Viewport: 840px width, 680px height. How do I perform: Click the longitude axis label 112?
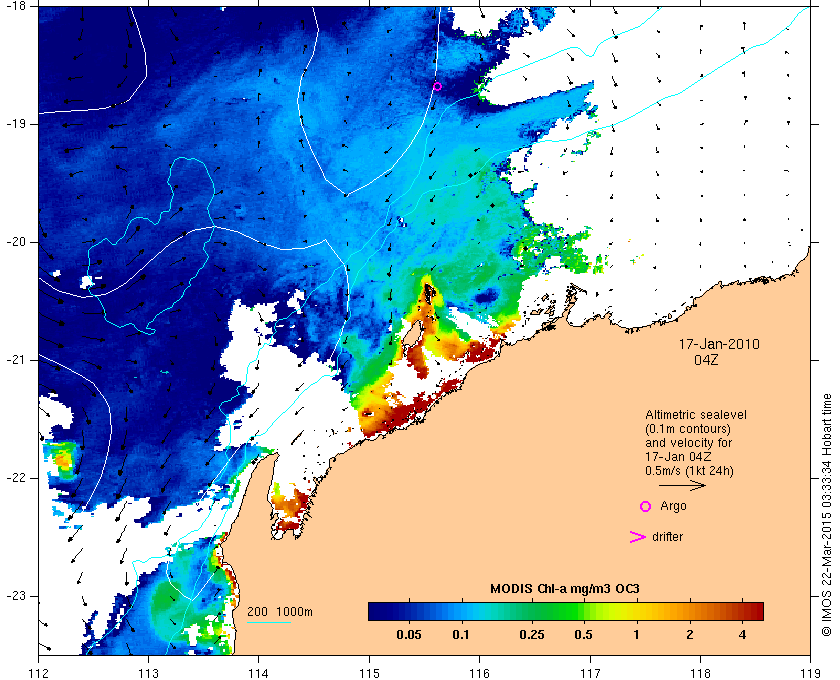click(39, 673)
